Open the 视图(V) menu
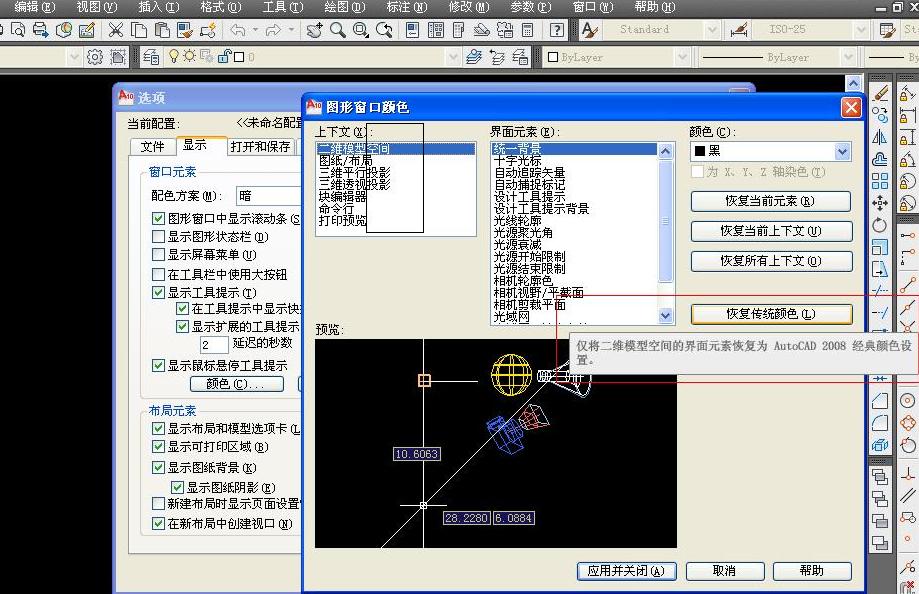 [97, 7]
